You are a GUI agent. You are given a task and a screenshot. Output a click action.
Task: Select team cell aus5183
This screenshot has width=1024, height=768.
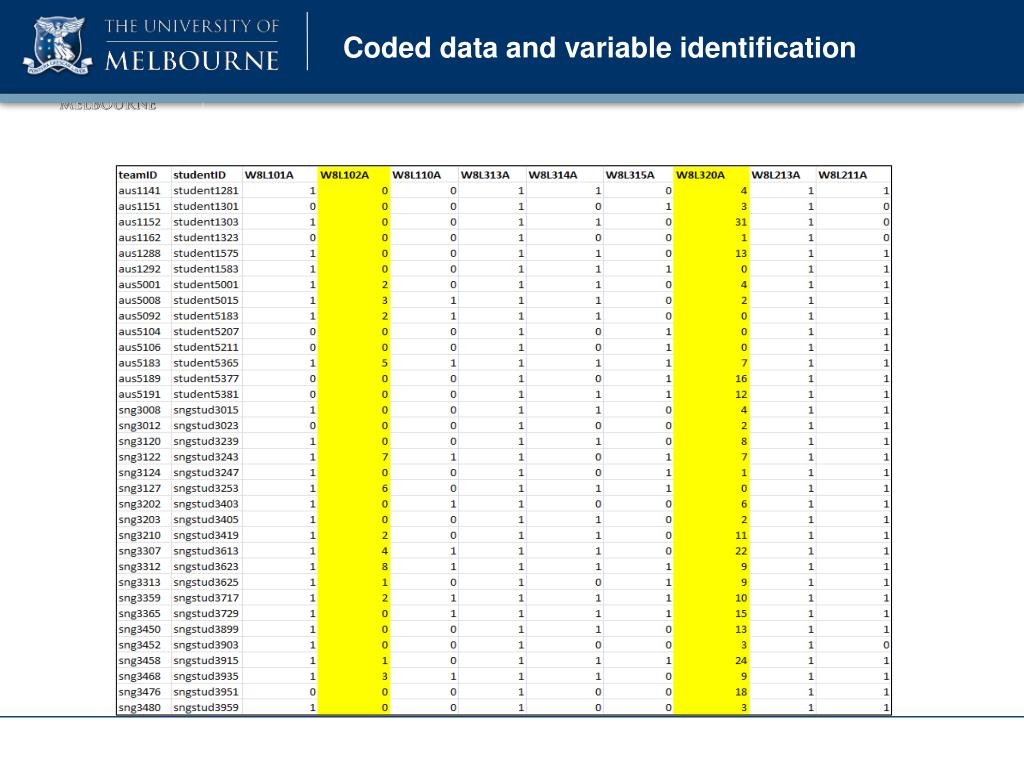tap(139, 363)
